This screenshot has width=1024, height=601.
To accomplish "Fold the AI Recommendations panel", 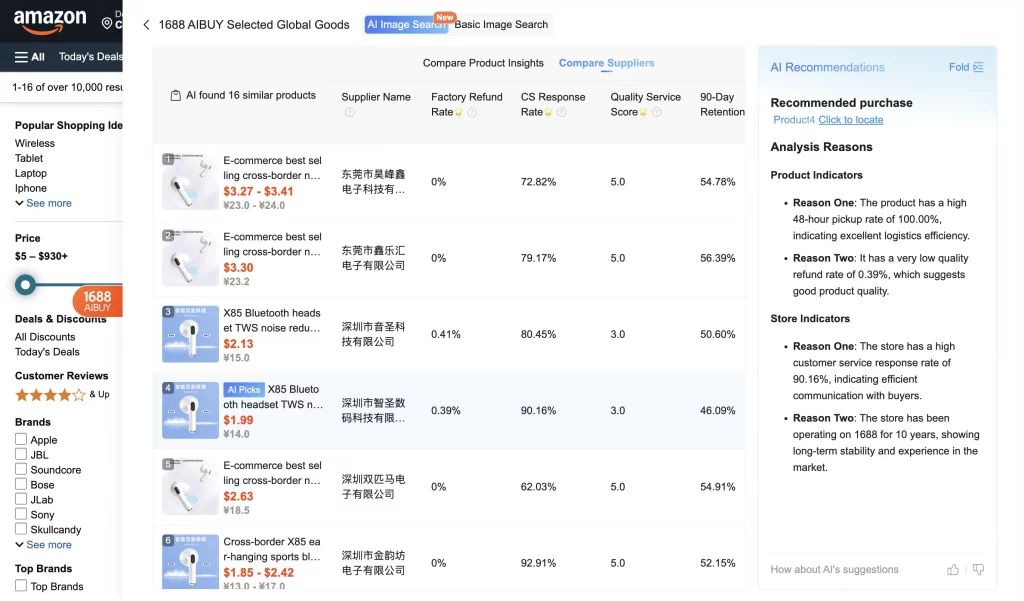I will (966, 67).
